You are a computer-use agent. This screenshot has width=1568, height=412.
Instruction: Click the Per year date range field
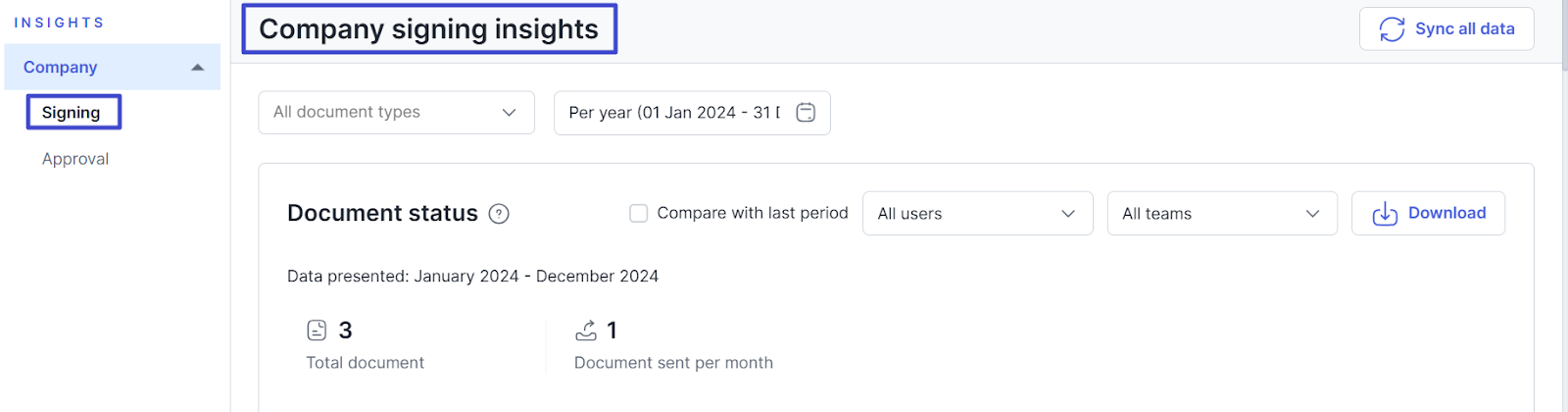pos(674,113)
